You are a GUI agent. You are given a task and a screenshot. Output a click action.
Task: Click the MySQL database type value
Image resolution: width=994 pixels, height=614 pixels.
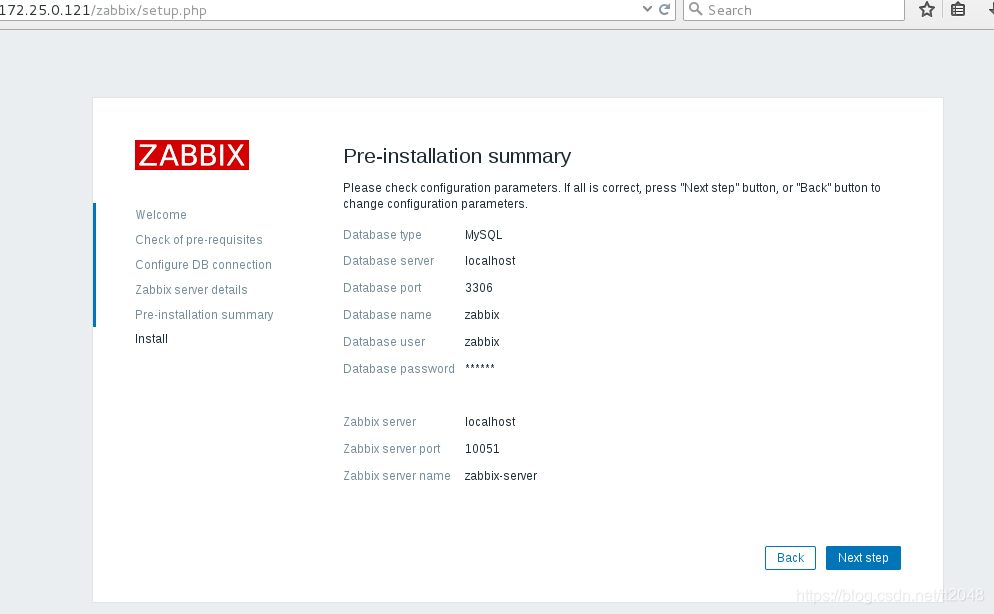pos(483,235)
